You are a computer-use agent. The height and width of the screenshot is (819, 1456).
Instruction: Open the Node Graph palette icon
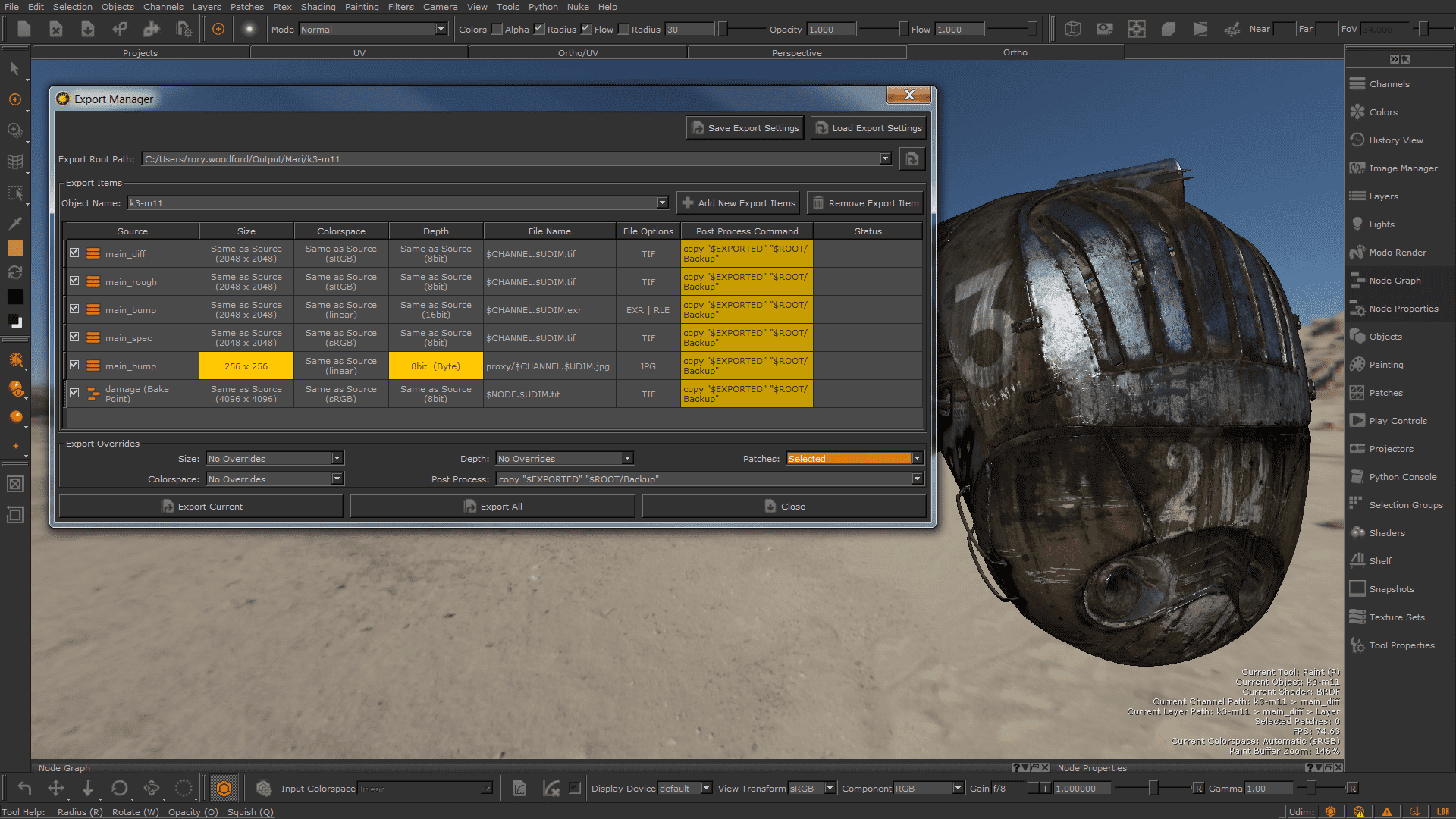[1357, 281]
